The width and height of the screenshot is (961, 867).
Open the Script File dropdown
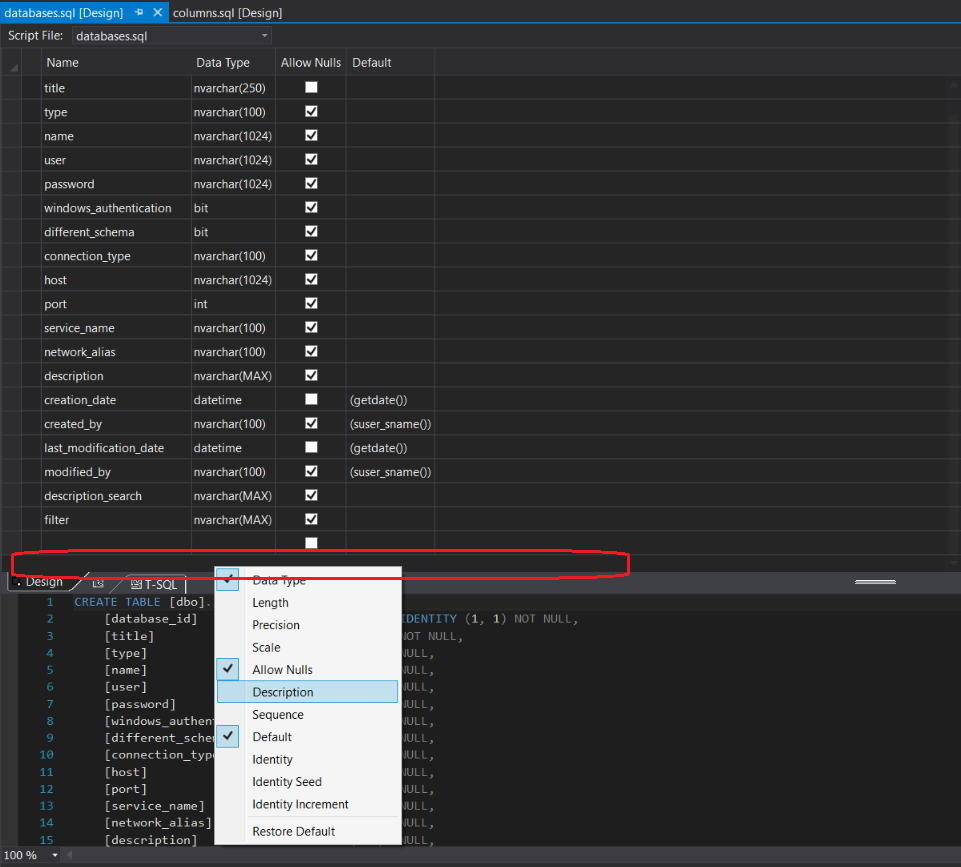264,36
